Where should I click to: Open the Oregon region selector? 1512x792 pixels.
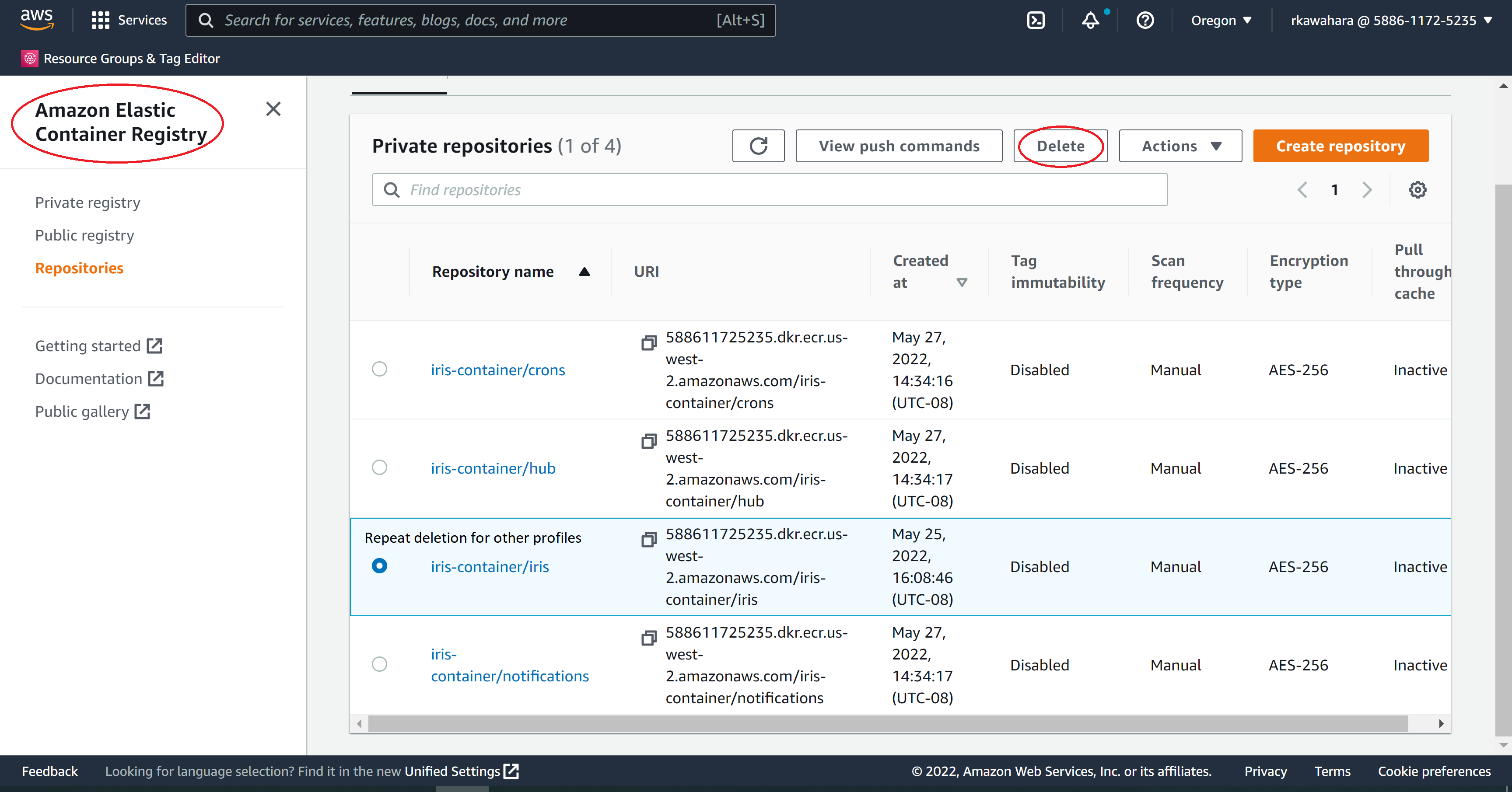coord(1221,21)
